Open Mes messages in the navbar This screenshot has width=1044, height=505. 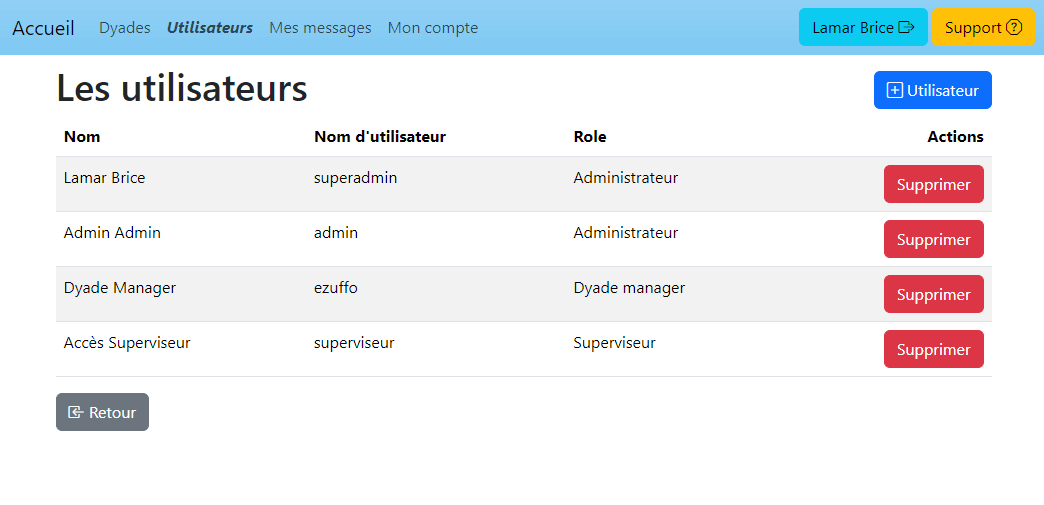320,28
